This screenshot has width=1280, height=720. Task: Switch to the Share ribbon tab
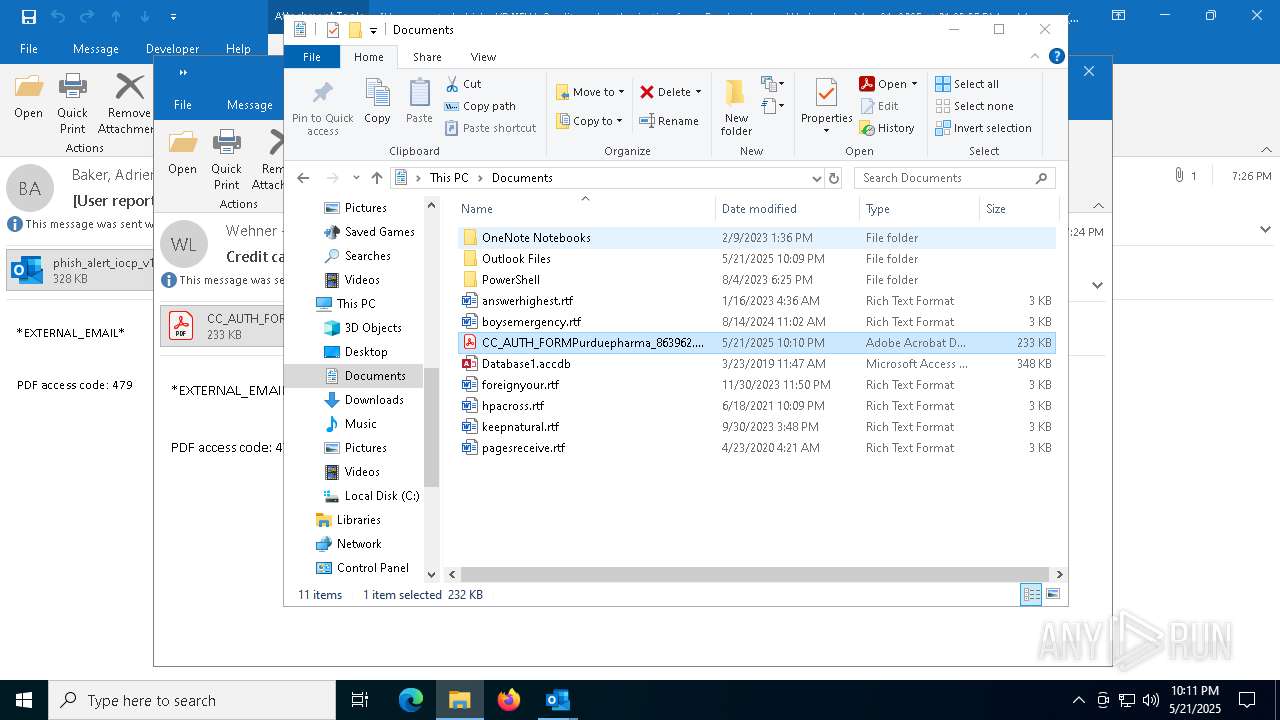pyautogui.click(x=427, y=57)
